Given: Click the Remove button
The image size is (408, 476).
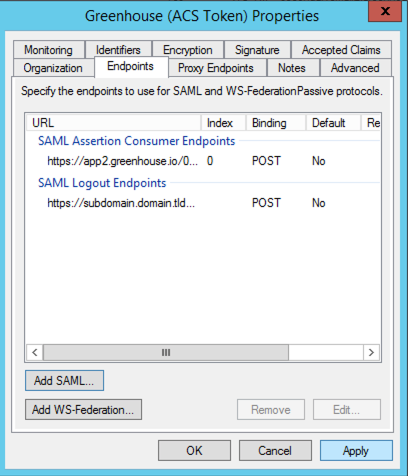Looking at the screenshot, I should 271,410.
